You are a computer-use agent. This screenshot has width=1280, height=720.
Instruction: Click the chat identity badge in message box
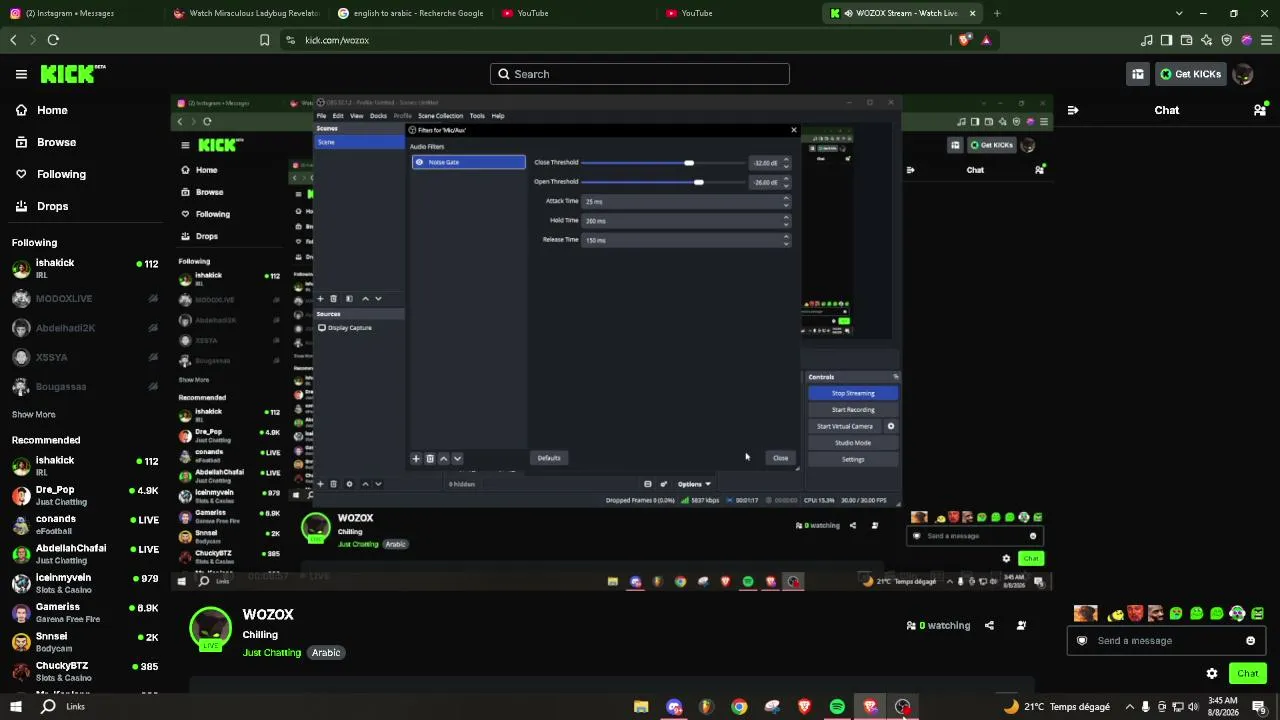1081,641
